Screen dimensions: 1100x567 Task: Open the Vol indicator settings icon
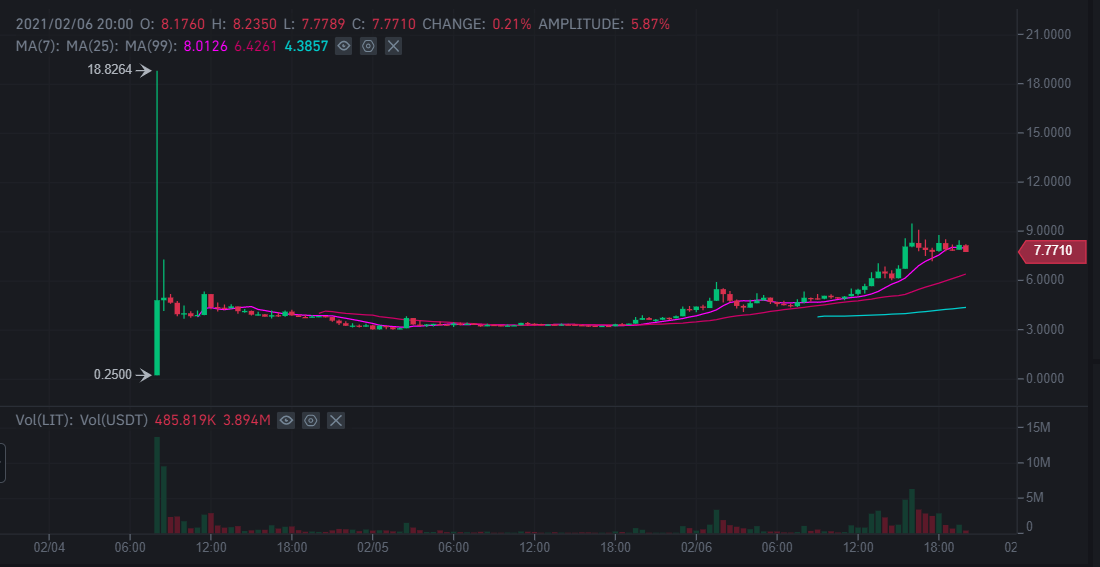point(311,420)
